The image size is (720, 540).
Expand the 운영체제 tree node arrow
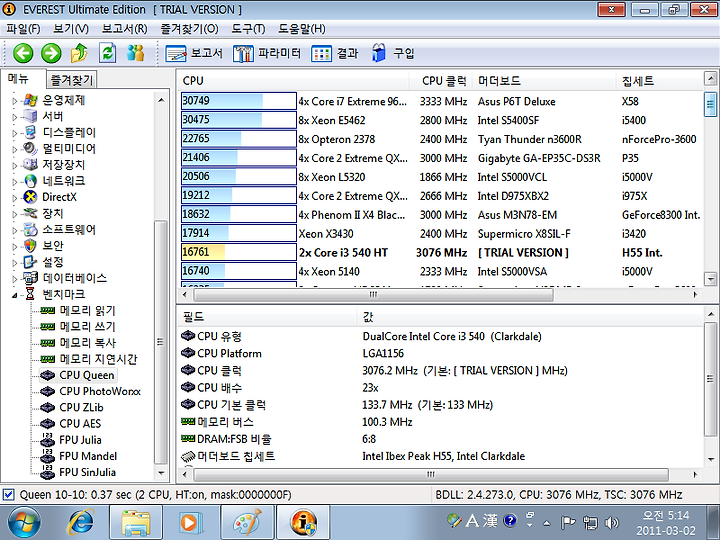[x=15, y=101]
